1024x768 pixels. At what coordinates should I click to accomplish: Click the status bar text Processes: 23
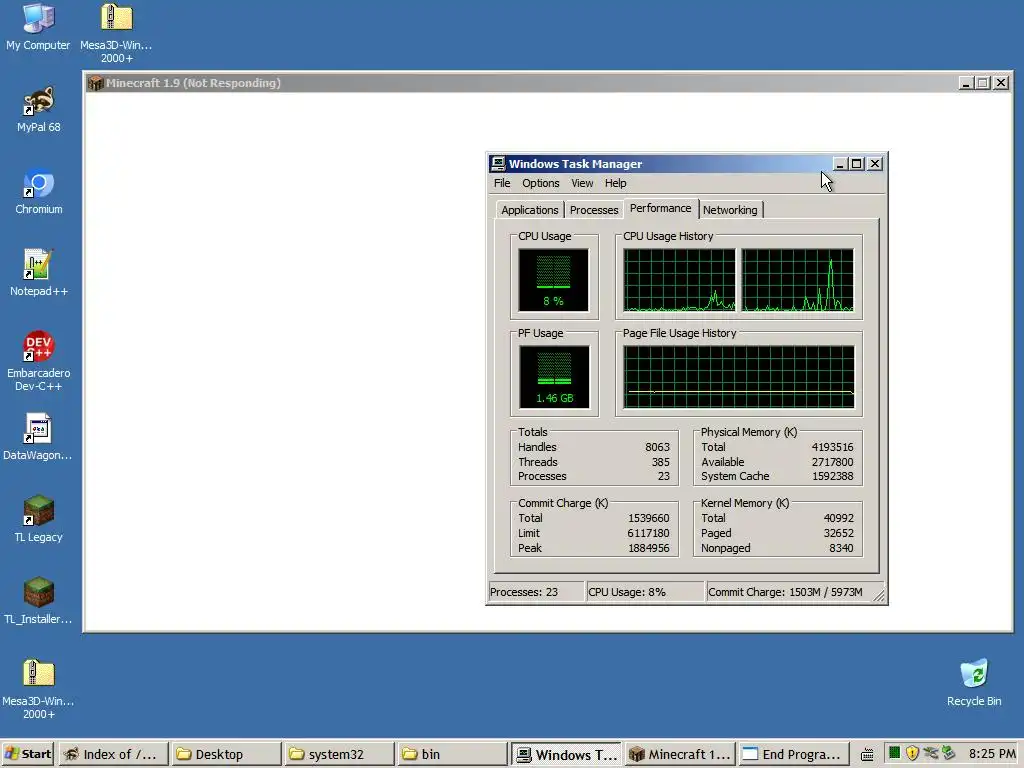point(524,592)
